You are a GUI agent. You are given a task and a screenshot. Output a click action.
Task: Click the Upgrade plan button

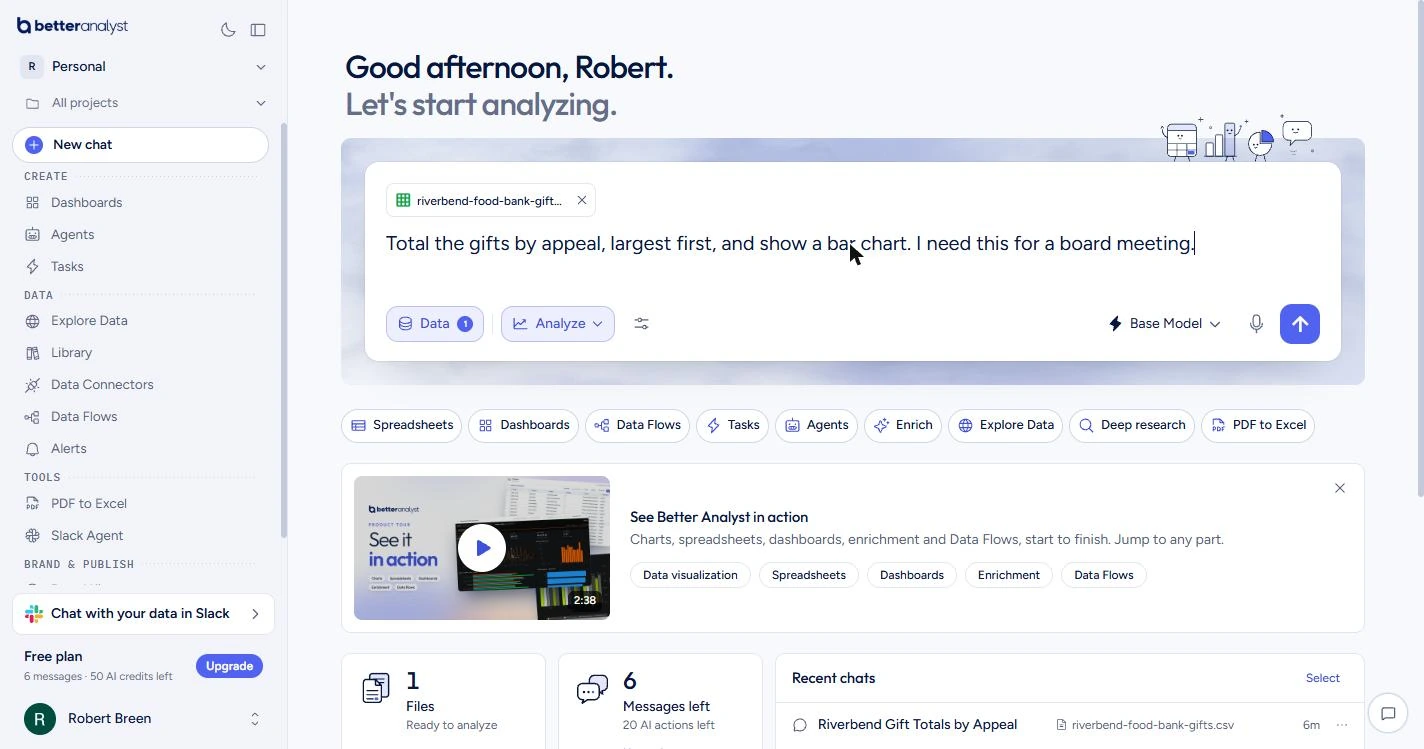(x=229, y=666)
